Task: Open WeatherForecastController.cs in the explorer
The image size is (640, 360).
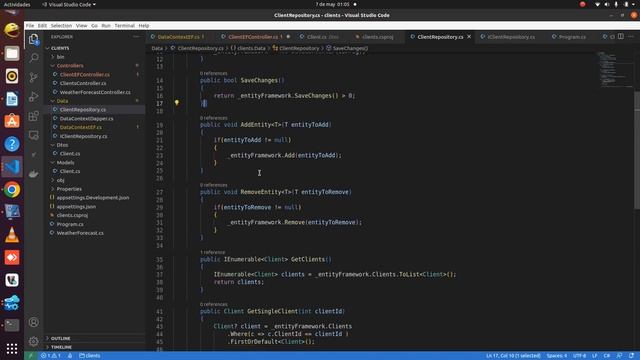Action: (95, 92)
